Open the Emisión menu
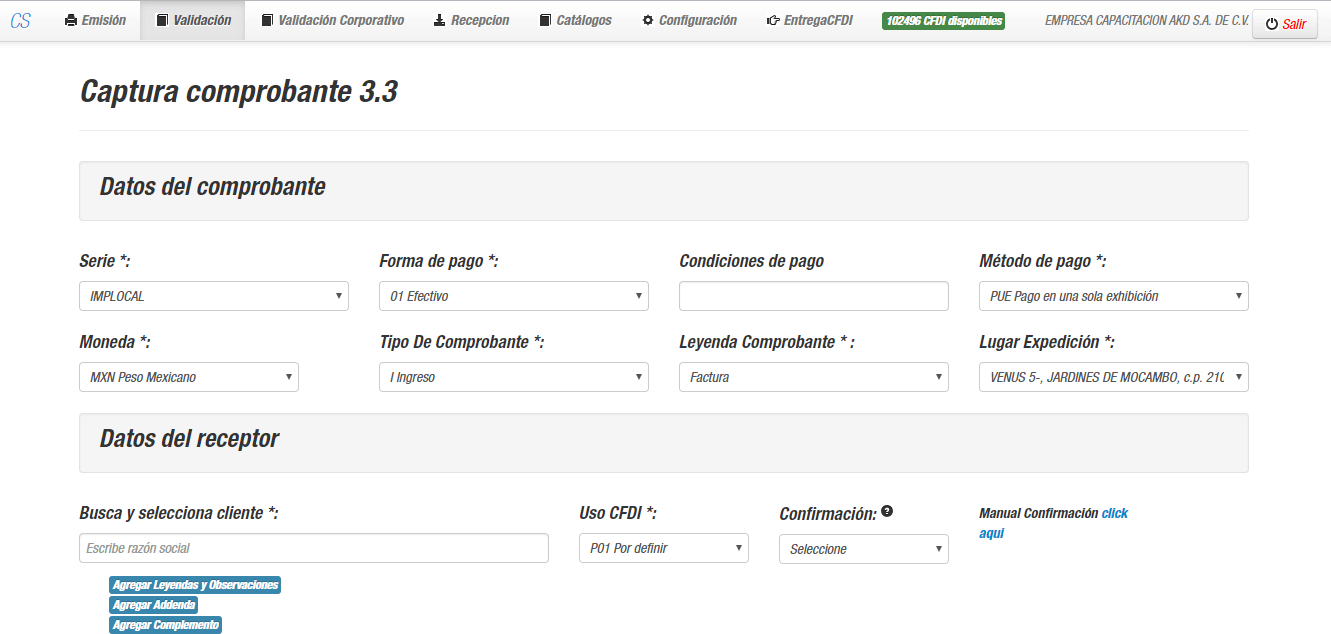 click(x=95, y=20)
